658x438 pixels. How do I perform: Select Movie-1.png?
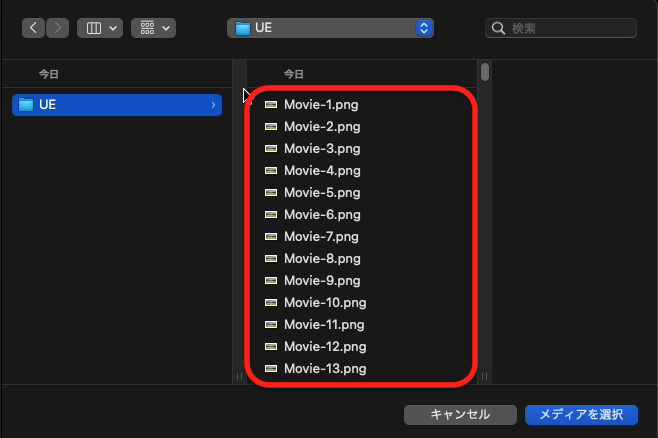click(321, 104)
